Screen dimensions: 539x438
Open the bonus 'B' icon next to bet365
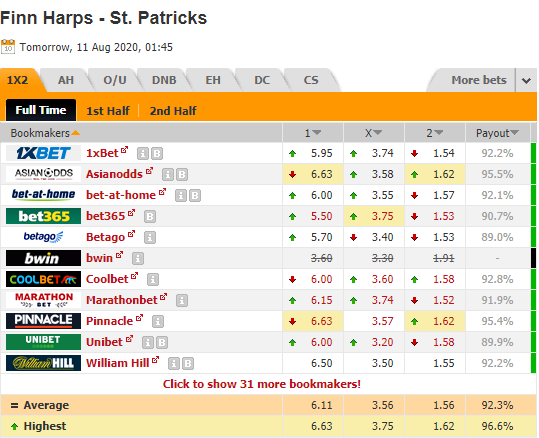150,217
